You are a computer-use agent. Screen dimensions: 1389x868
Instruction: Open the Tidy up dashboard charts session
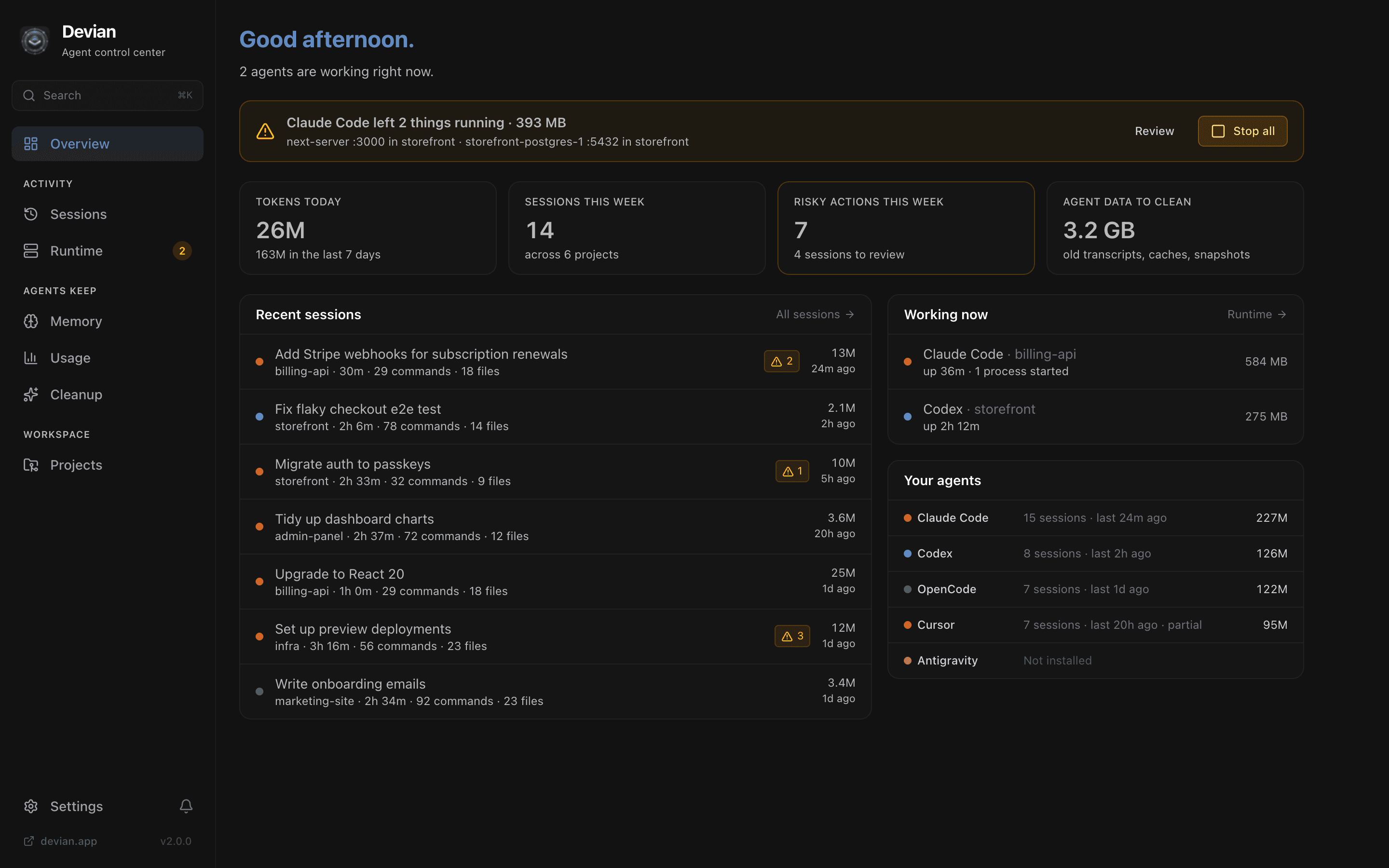click(555, 527)
